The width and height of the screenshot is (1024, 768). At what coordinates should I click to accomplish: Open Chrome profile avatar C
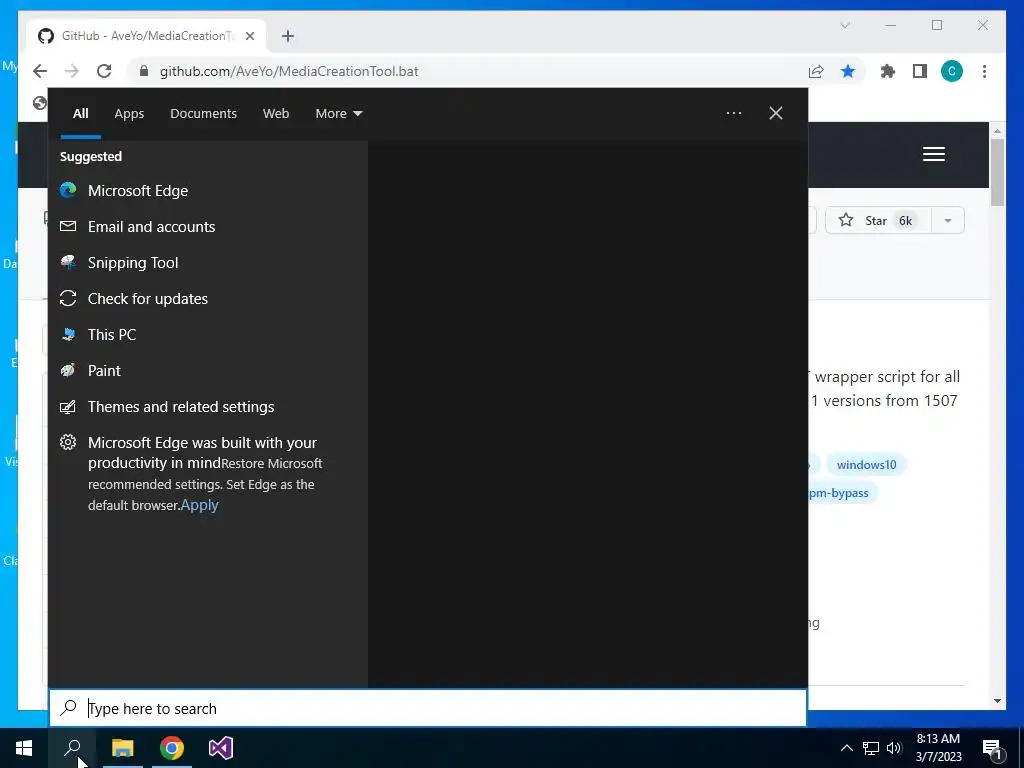[952, 71]
